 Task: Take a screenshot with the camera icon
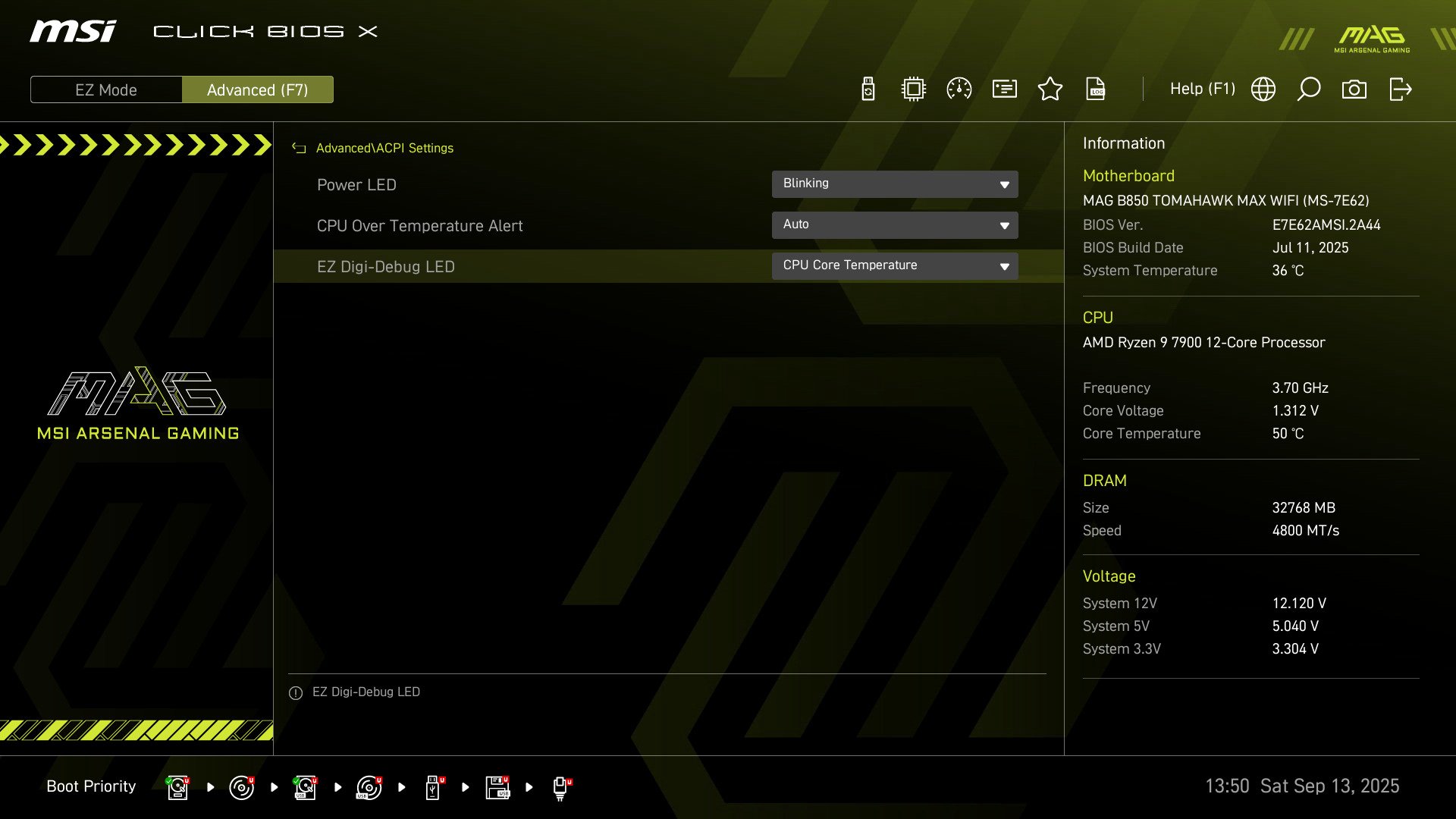(x=1354, y=89)
